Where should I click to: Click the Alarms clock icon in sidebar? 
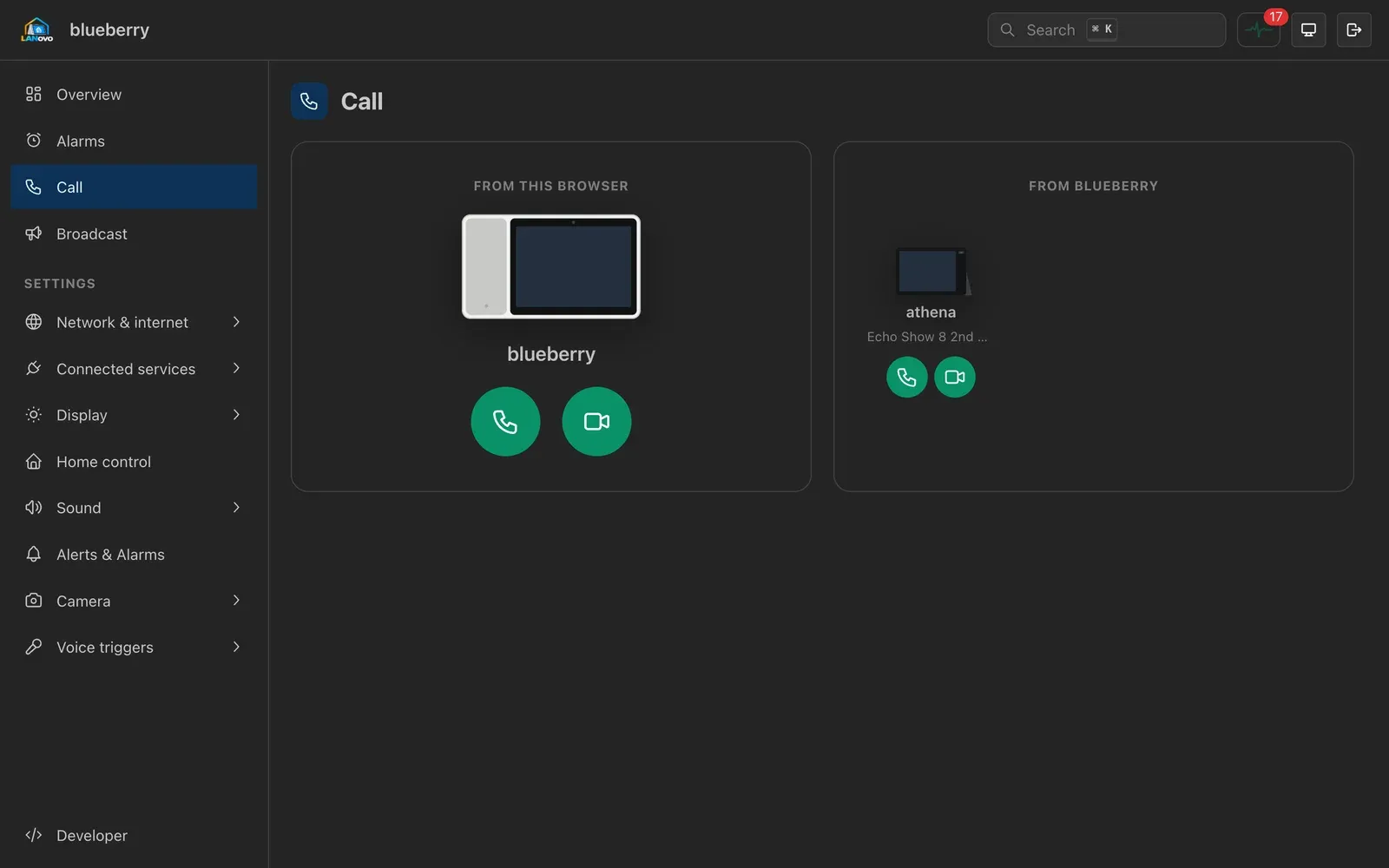click(34, 141)
